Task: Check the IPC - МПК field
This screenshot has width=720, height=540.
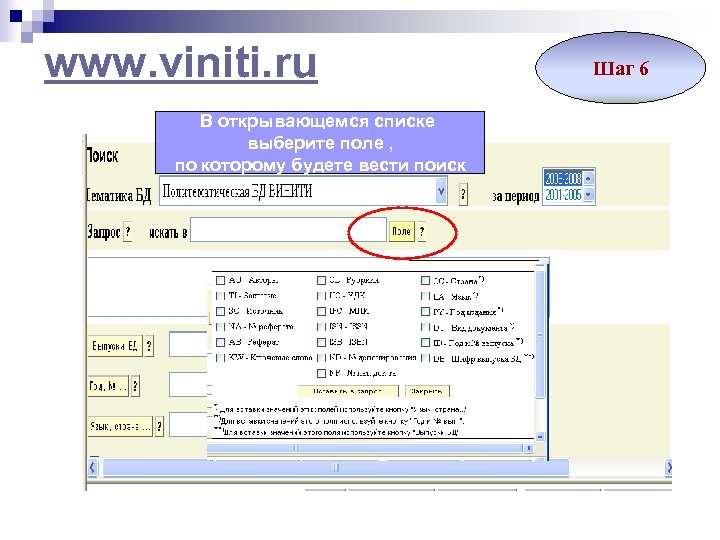Action: 321,311
